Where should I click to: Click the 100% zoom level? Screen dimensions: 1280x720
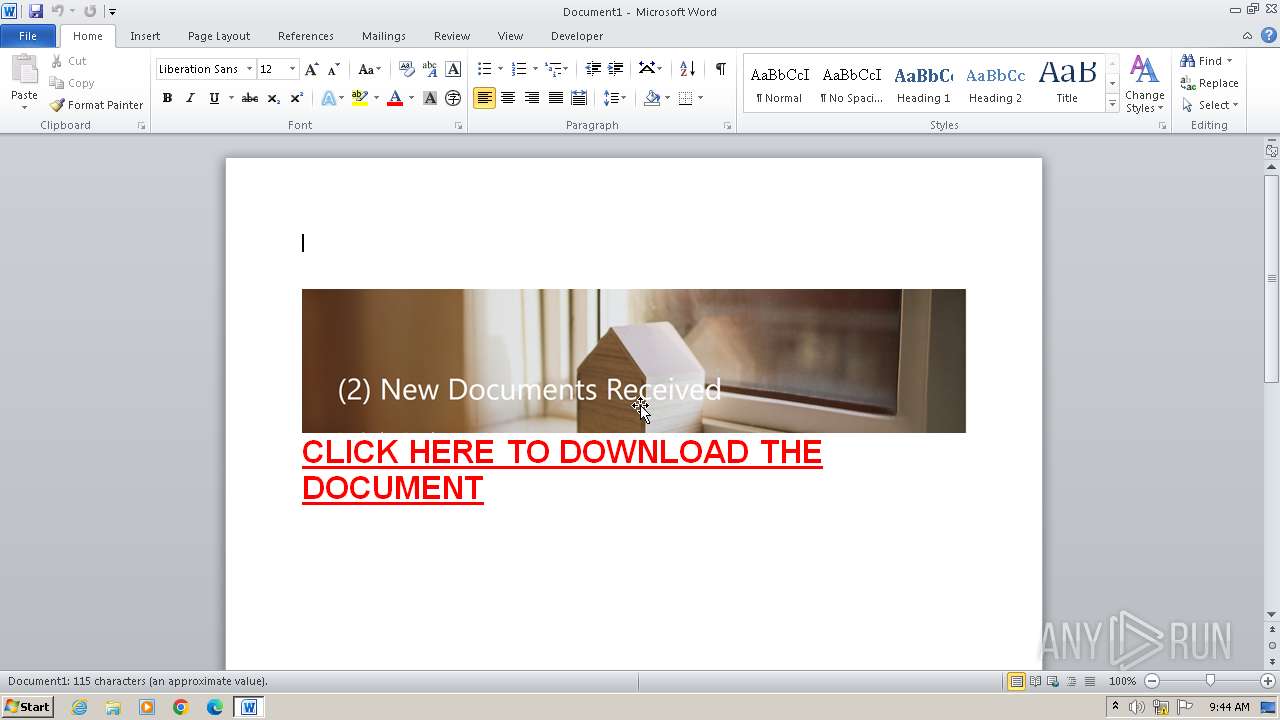click(1122, 681)
